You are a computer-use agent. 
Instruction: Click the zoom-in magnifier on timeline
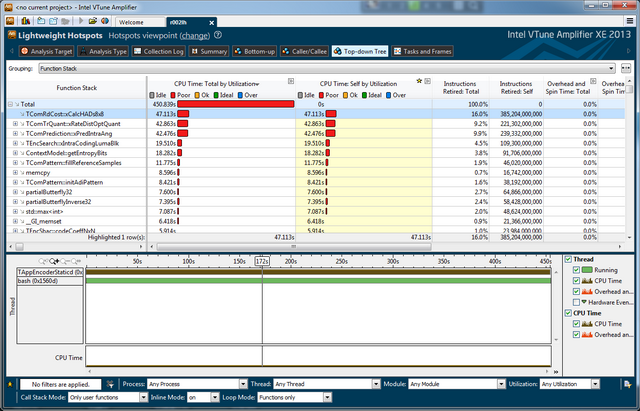click(x=54, y=261)
